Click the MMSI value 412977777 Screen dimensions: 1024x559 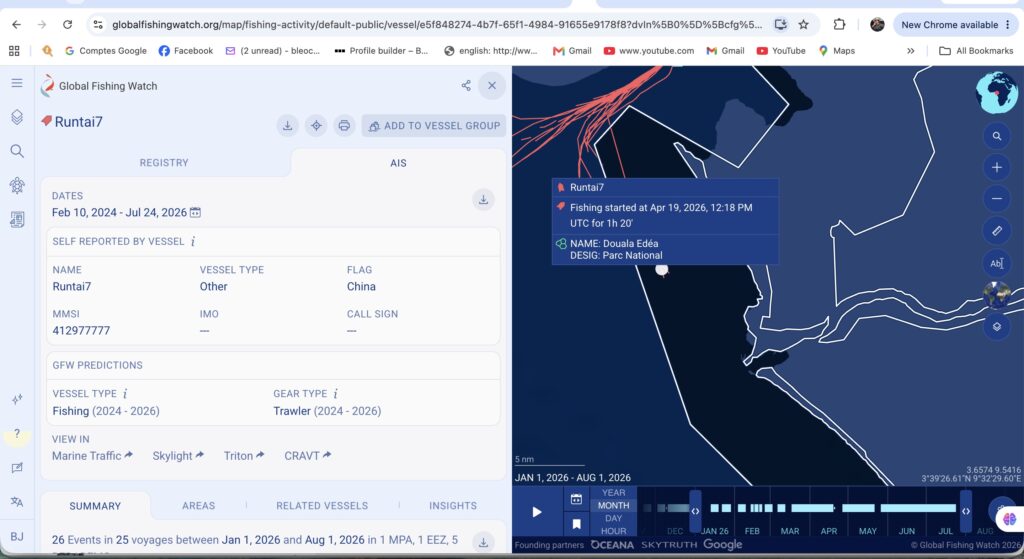81,330
